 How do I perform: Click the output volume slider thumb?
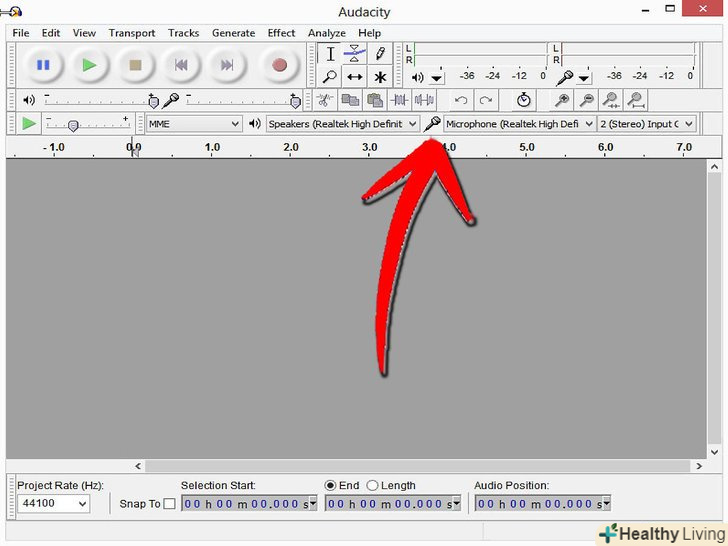(x=153, y=101)
